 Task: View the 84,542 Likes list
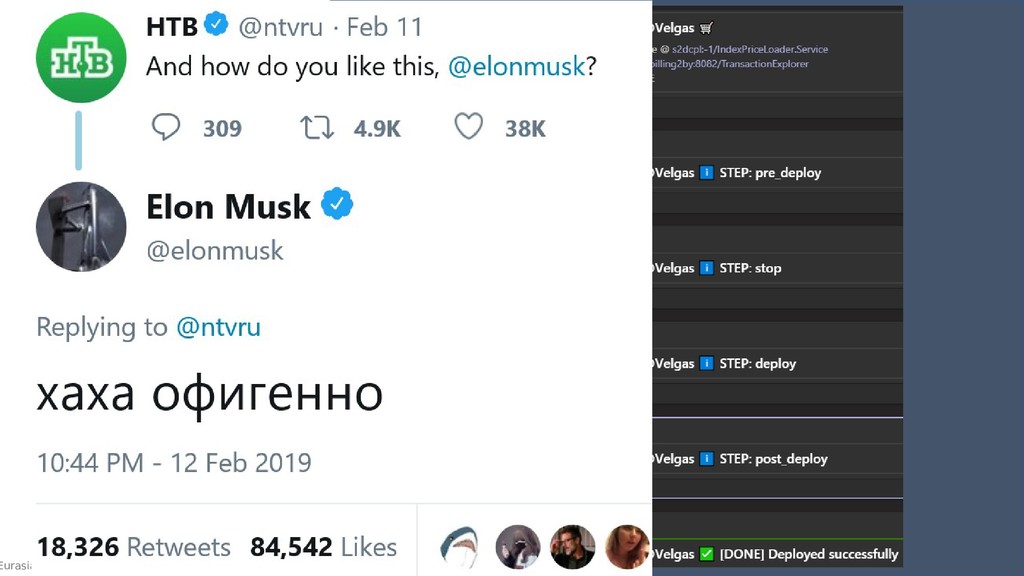323,547
